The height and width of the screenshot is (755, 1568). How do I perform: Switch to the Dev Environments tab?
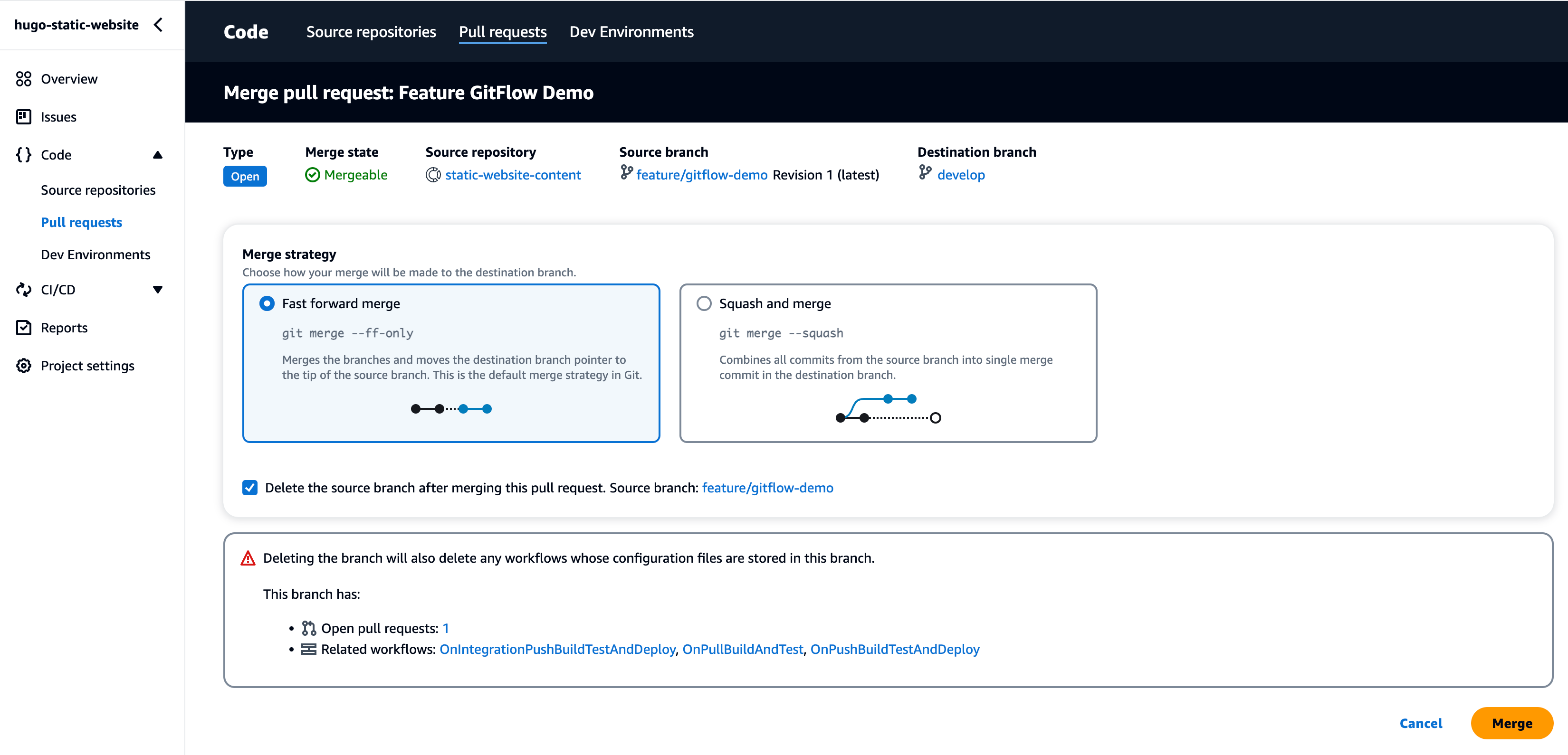coord(631,31)
